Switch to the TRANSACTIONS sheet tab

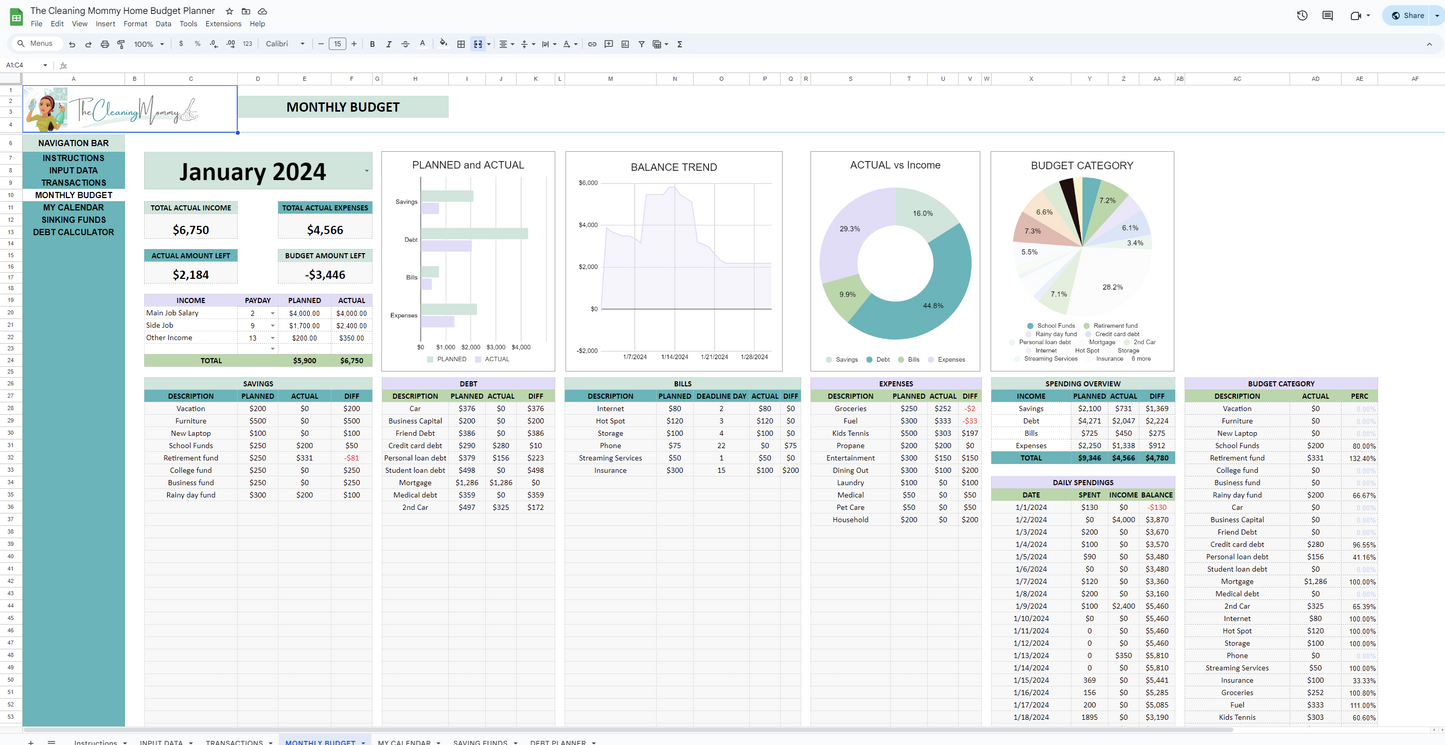click(233, 742)
